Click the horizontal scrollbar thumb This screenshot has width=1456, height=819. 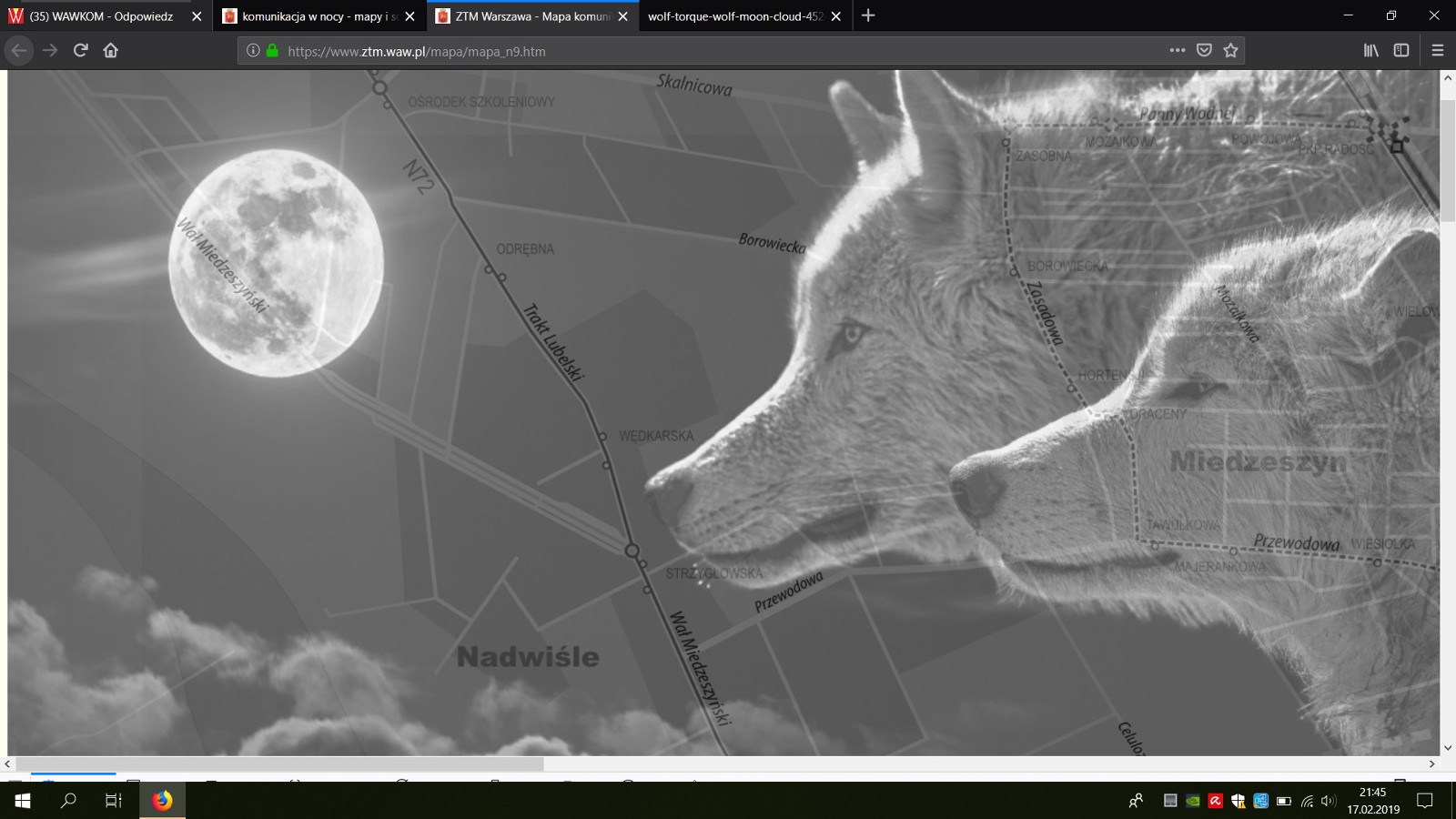[x=278, y=764]
